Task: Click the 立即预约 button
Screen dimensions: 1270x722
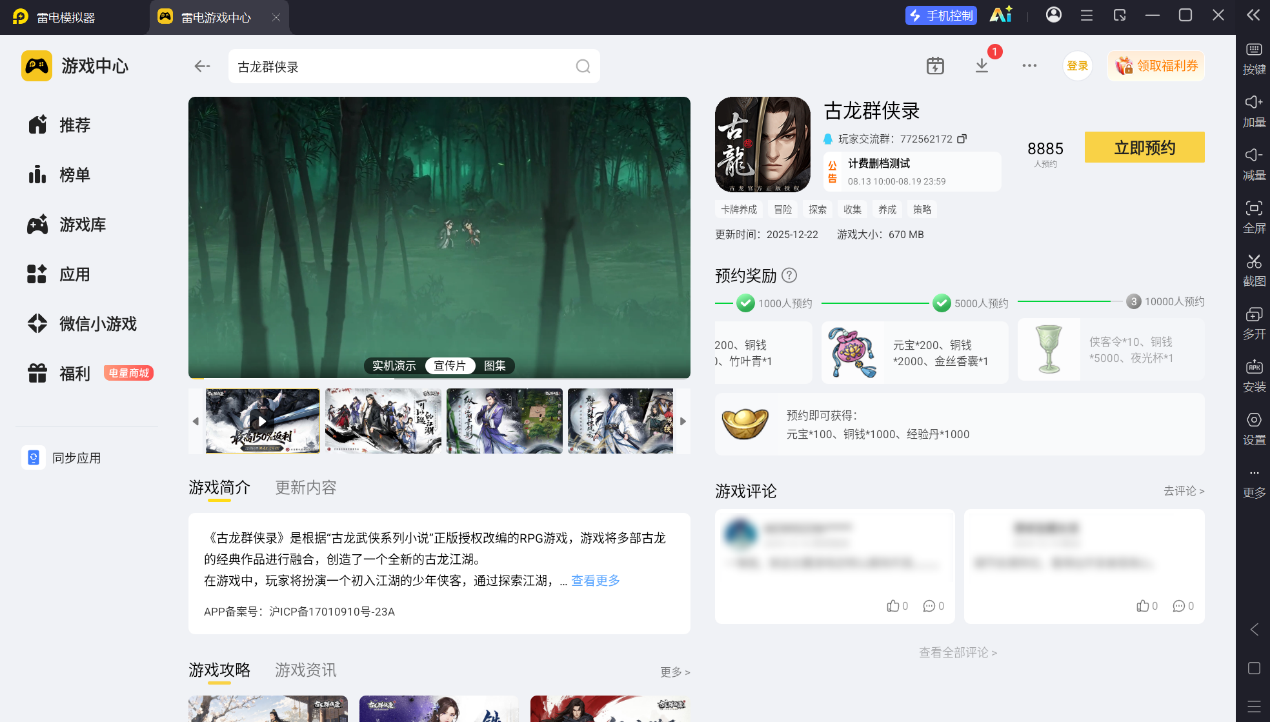Action: 1144,147
